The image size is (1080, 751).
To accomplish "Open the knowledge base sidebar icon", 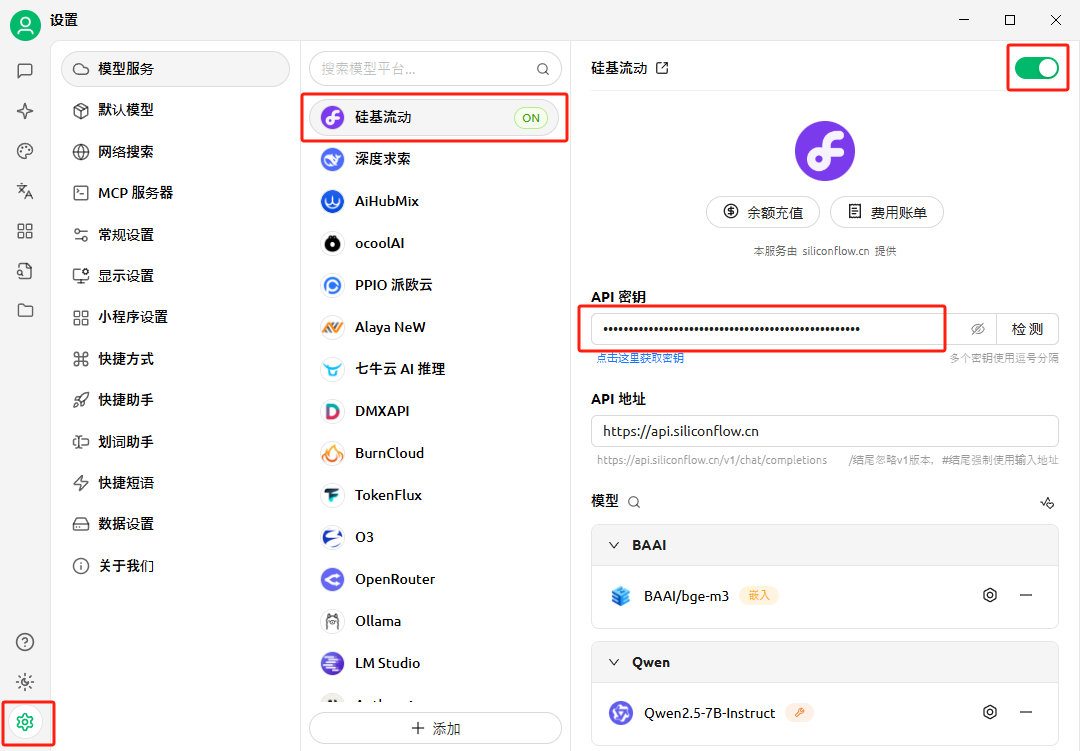I will (x=25, y=271).
